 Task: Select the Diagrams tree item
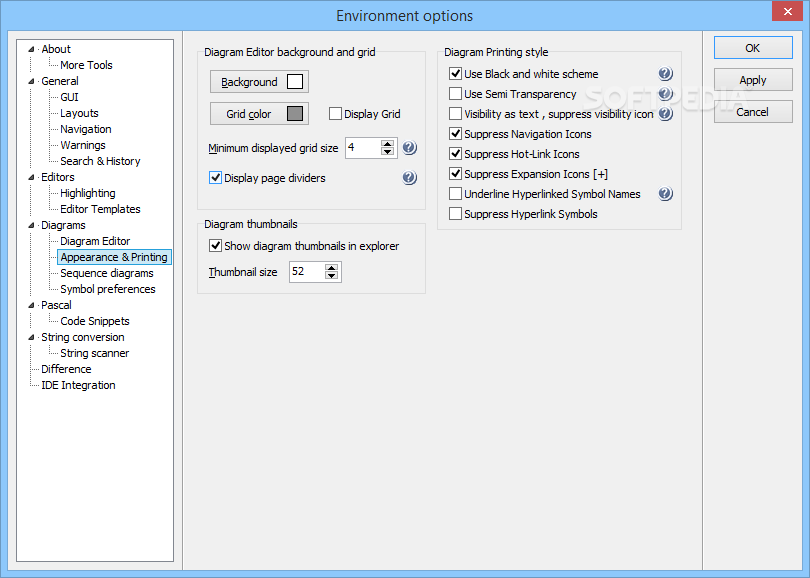(x=64, y=225)
